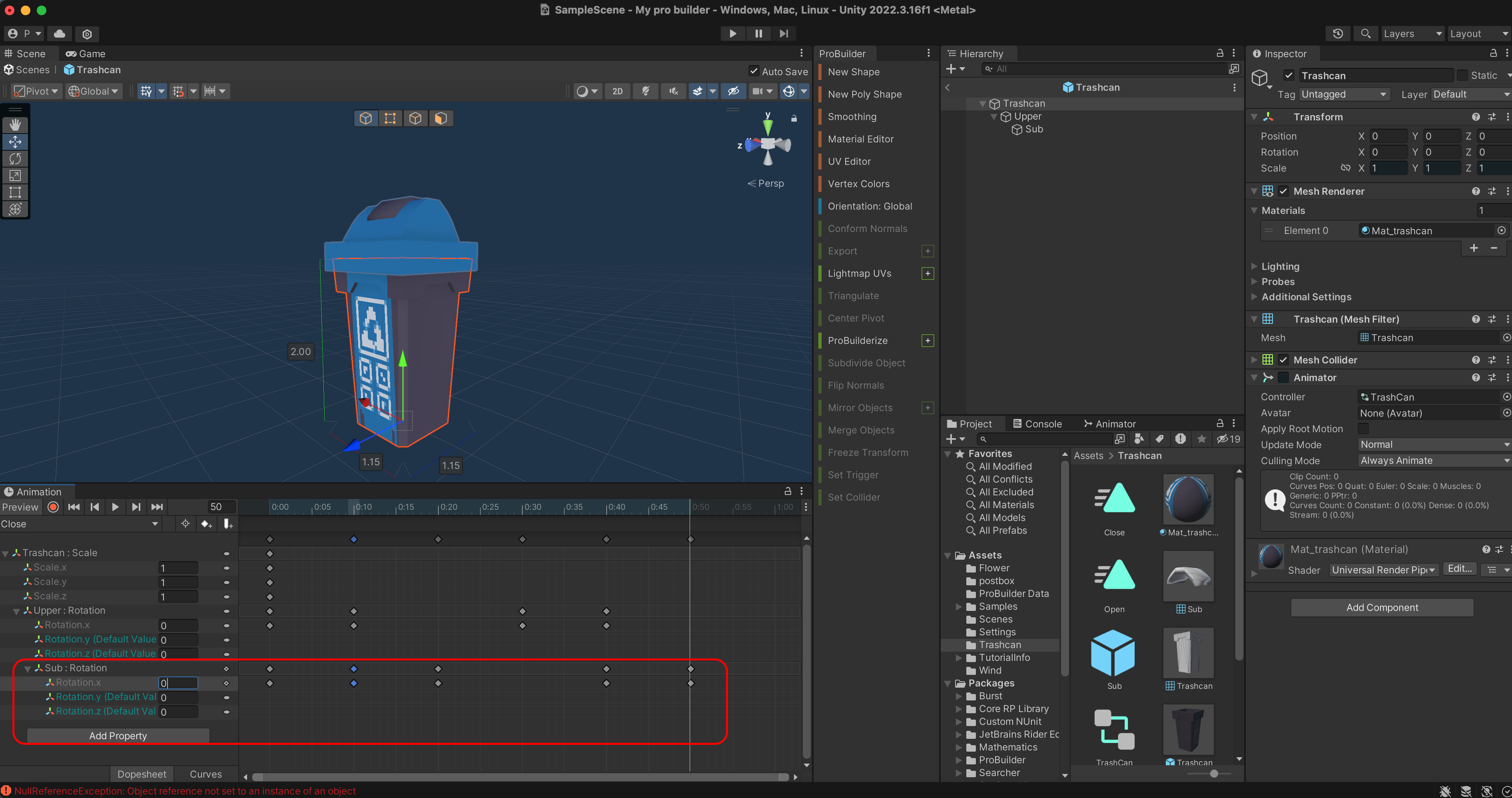Play the animation clip preview

point(115,507)
